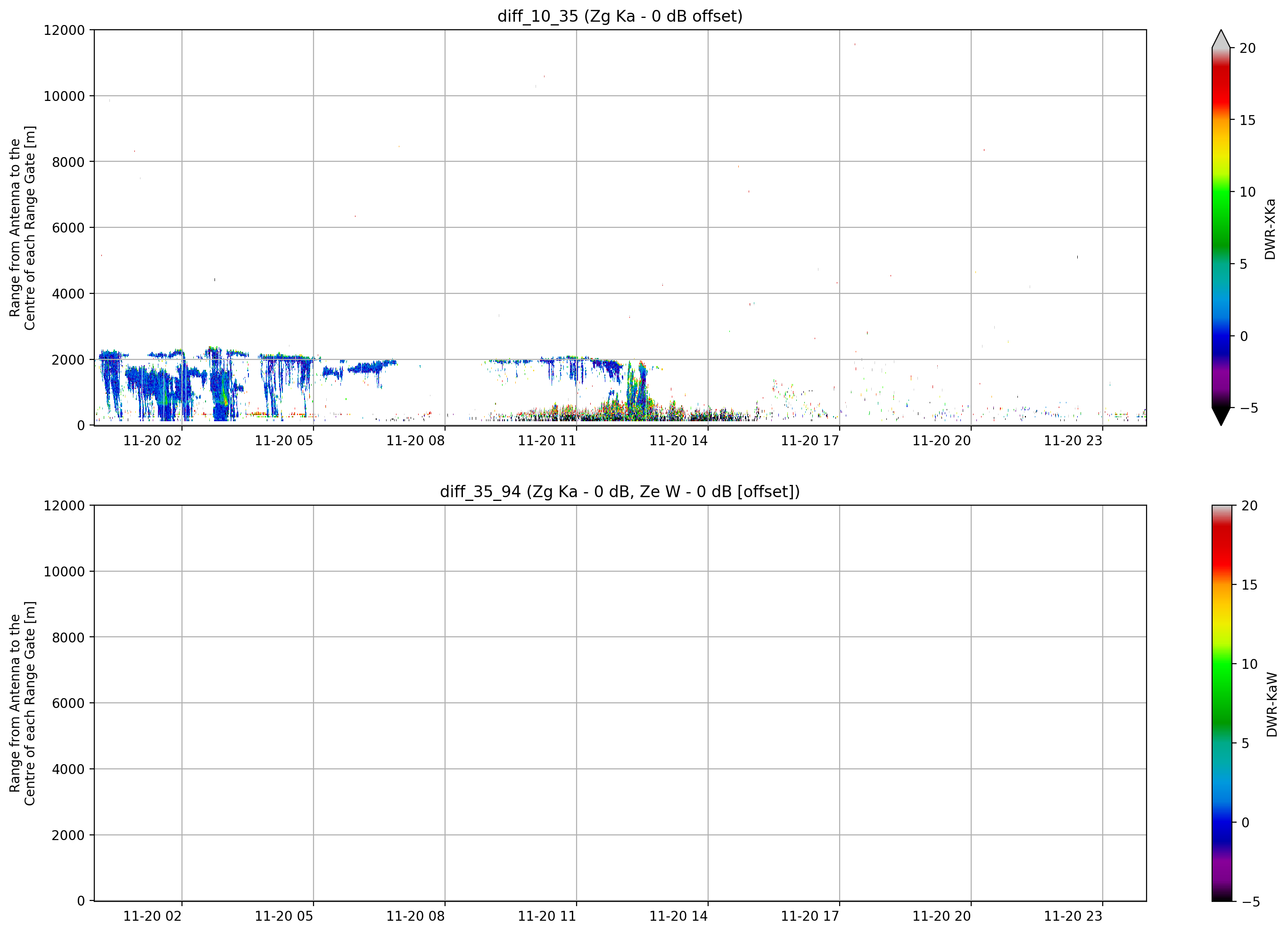Click the '11-20 17' tick label on top plot
The height and width of the screenshot is (933, 1288).
pos(810,441)
